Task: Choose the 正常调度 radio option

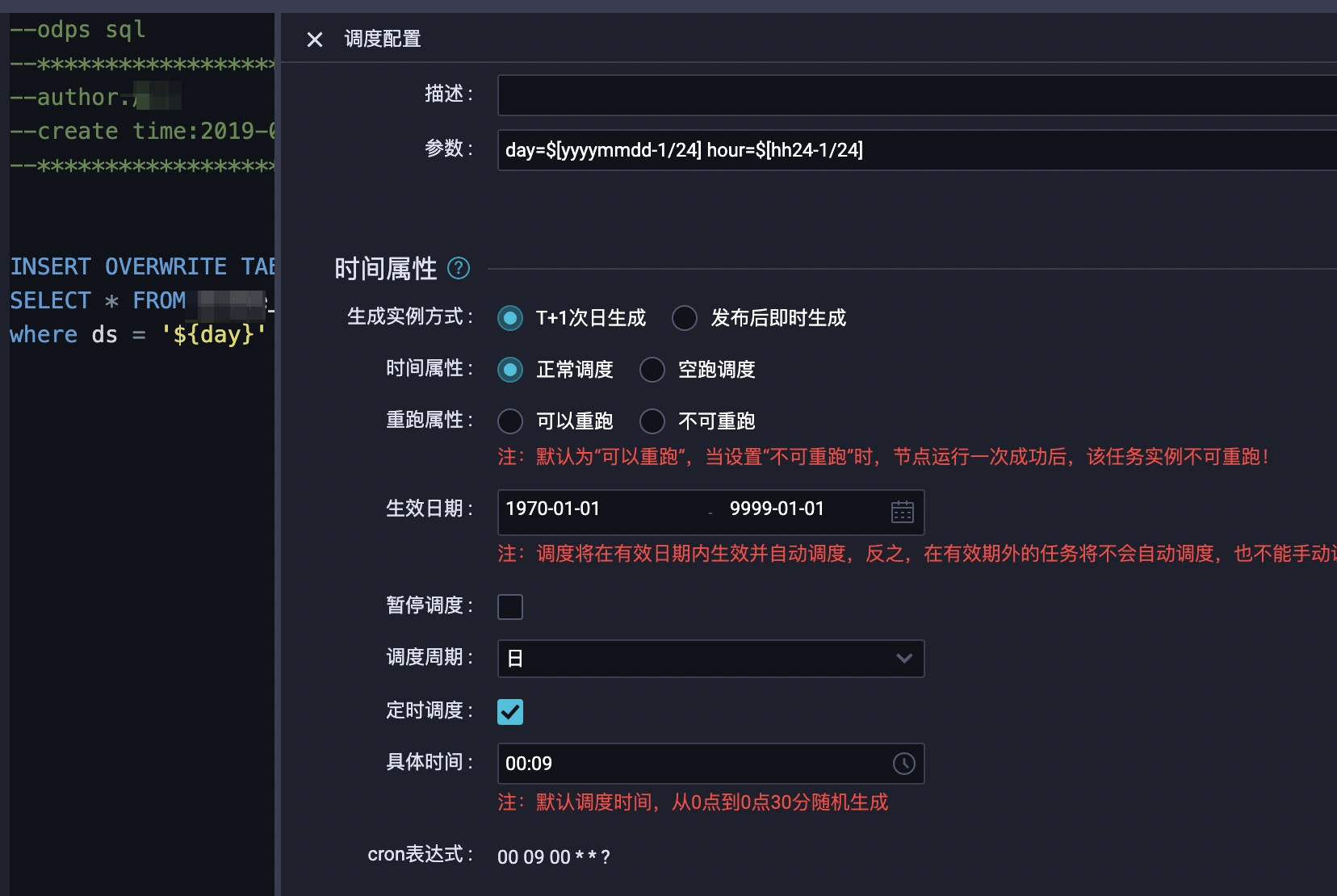Action: tap(510, 370)
